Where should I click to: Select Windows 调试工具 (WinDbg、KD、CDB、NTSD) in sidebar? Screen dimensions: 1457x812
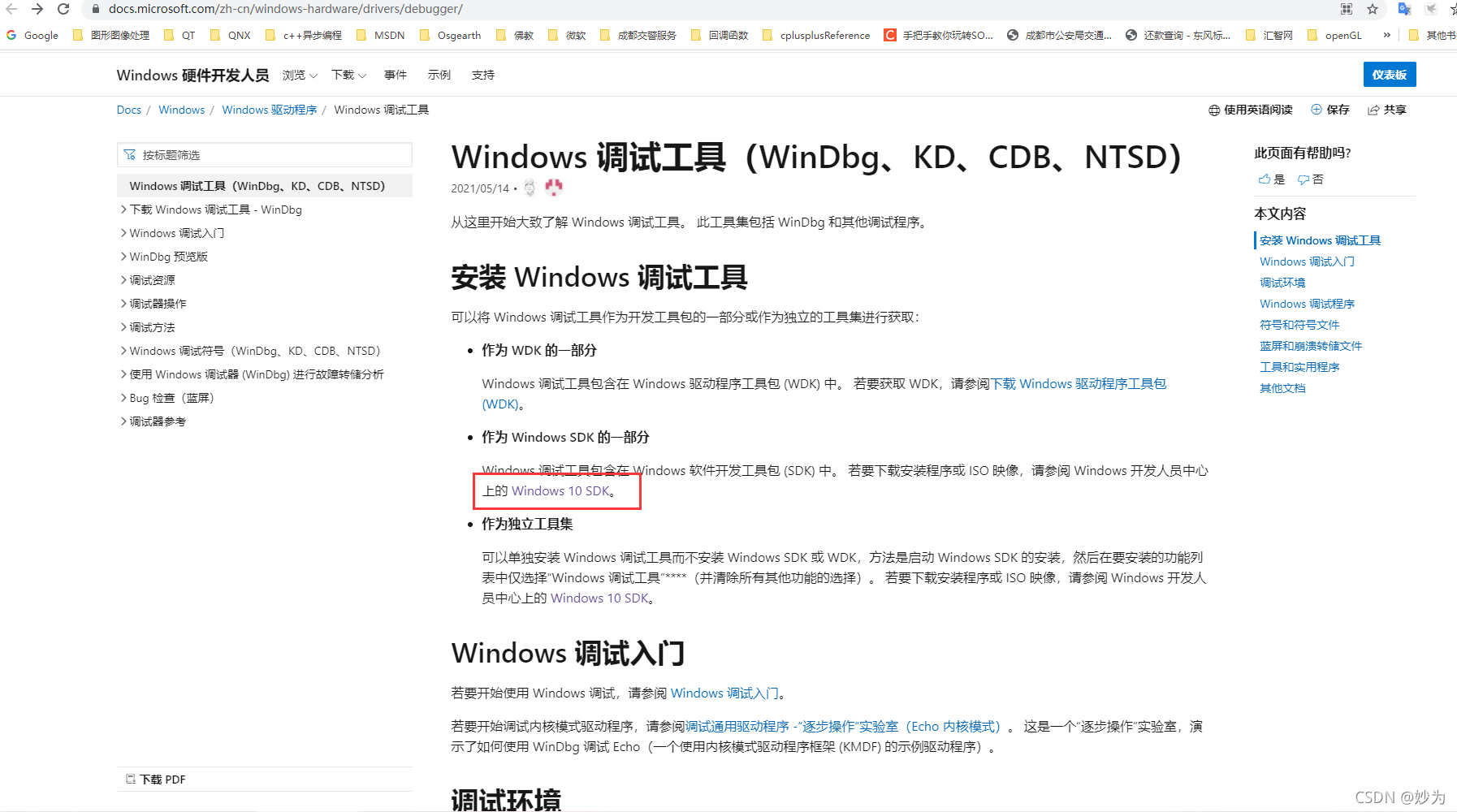(x=265, y=186)
